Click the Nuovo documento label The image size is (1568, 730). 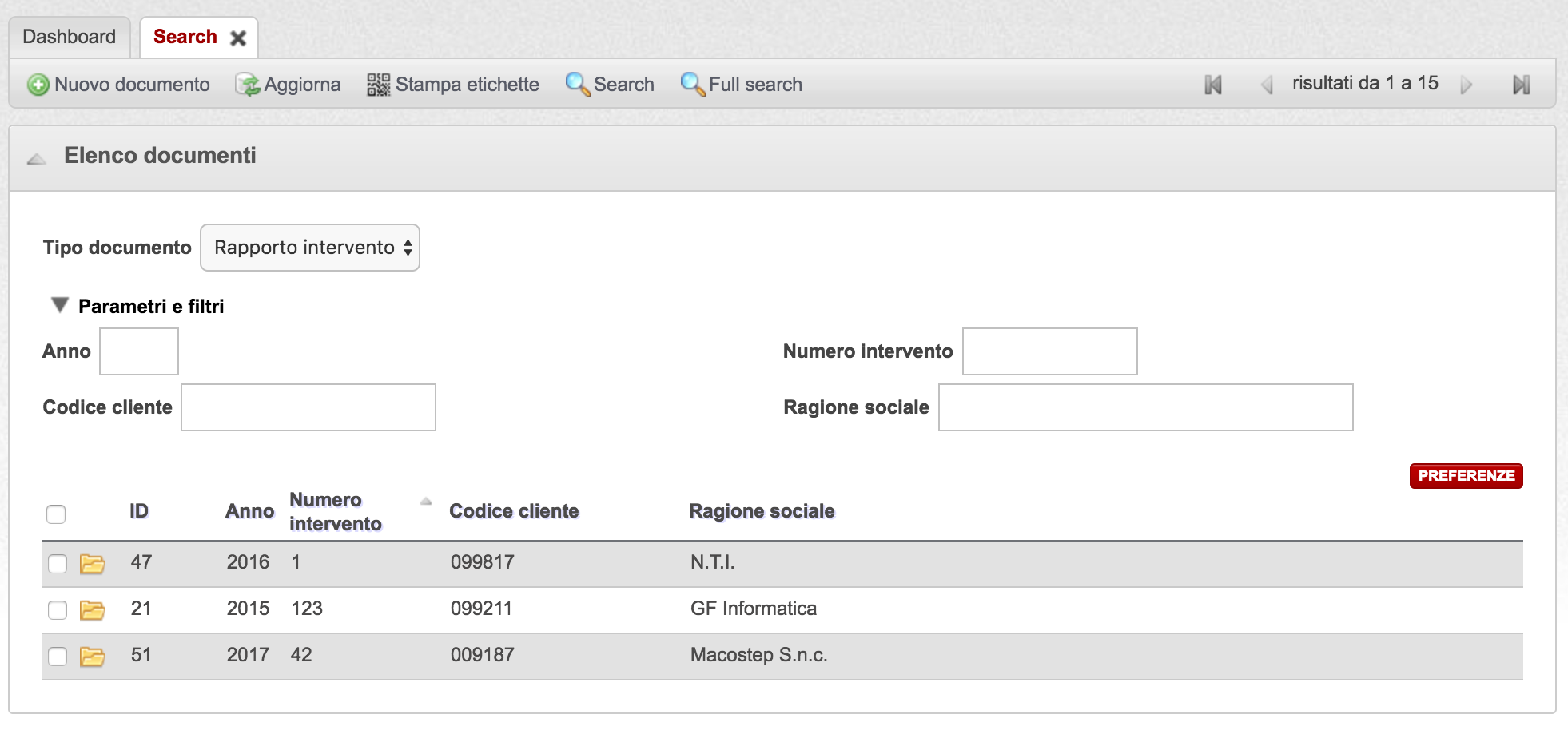132,85
